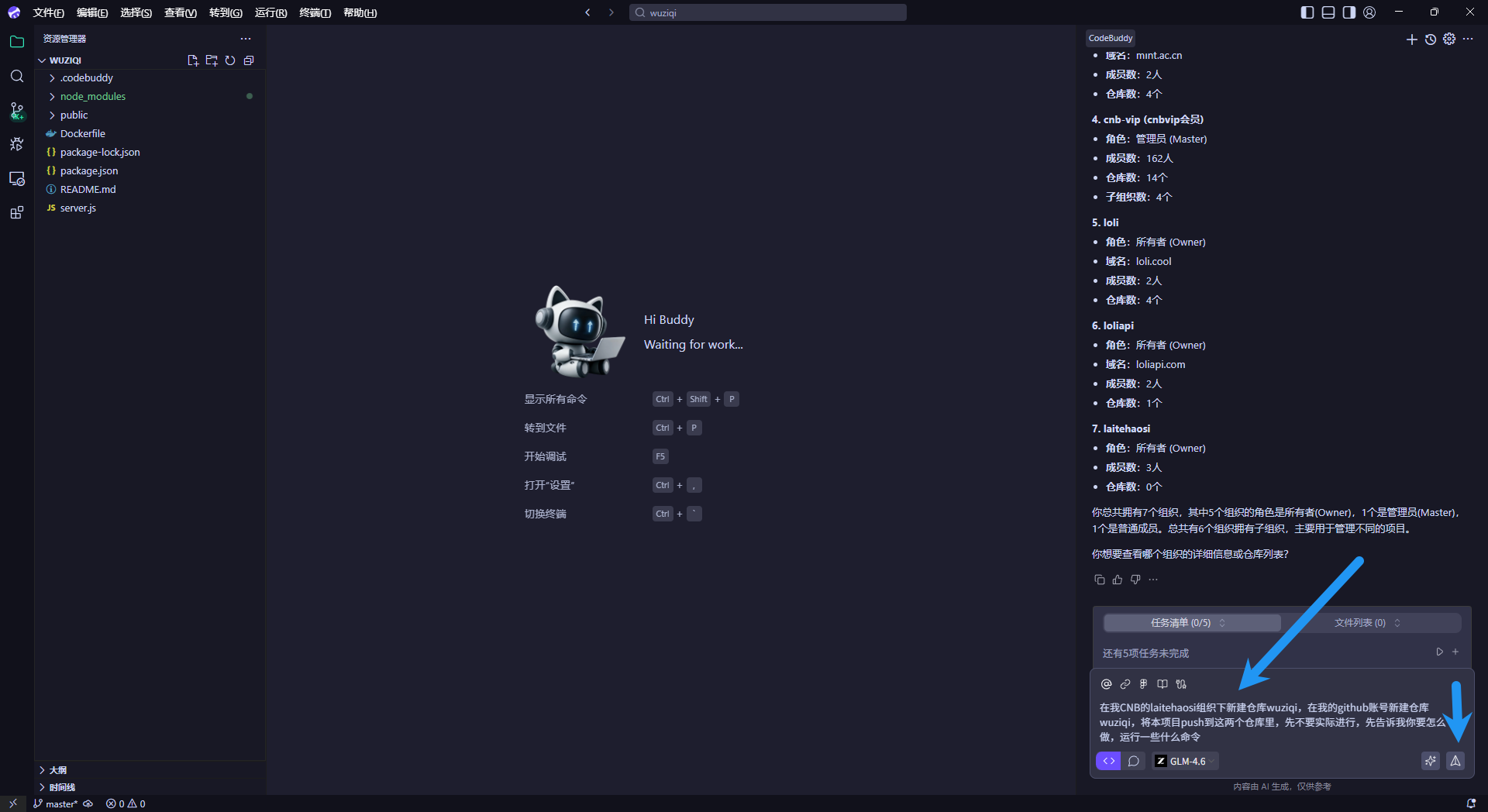This screenshot has width=1488, height=812.
Task: Switch to chat mode with the speech bubble
Action: click(x=1133, y=761)
